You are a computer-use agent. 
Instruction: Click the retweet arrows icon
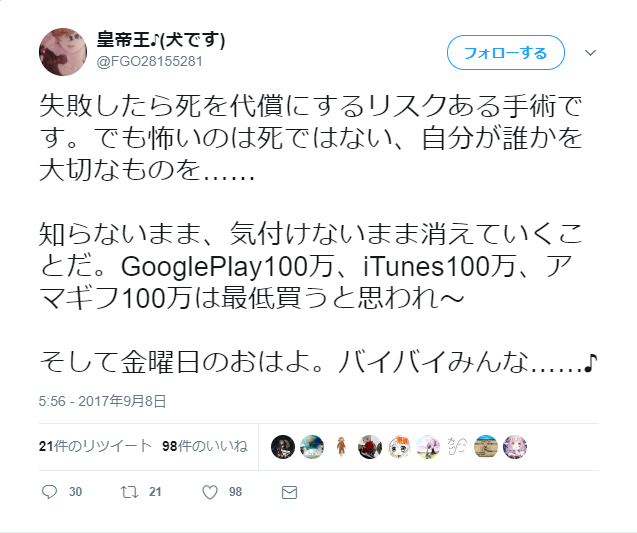(x=130, y=492)
